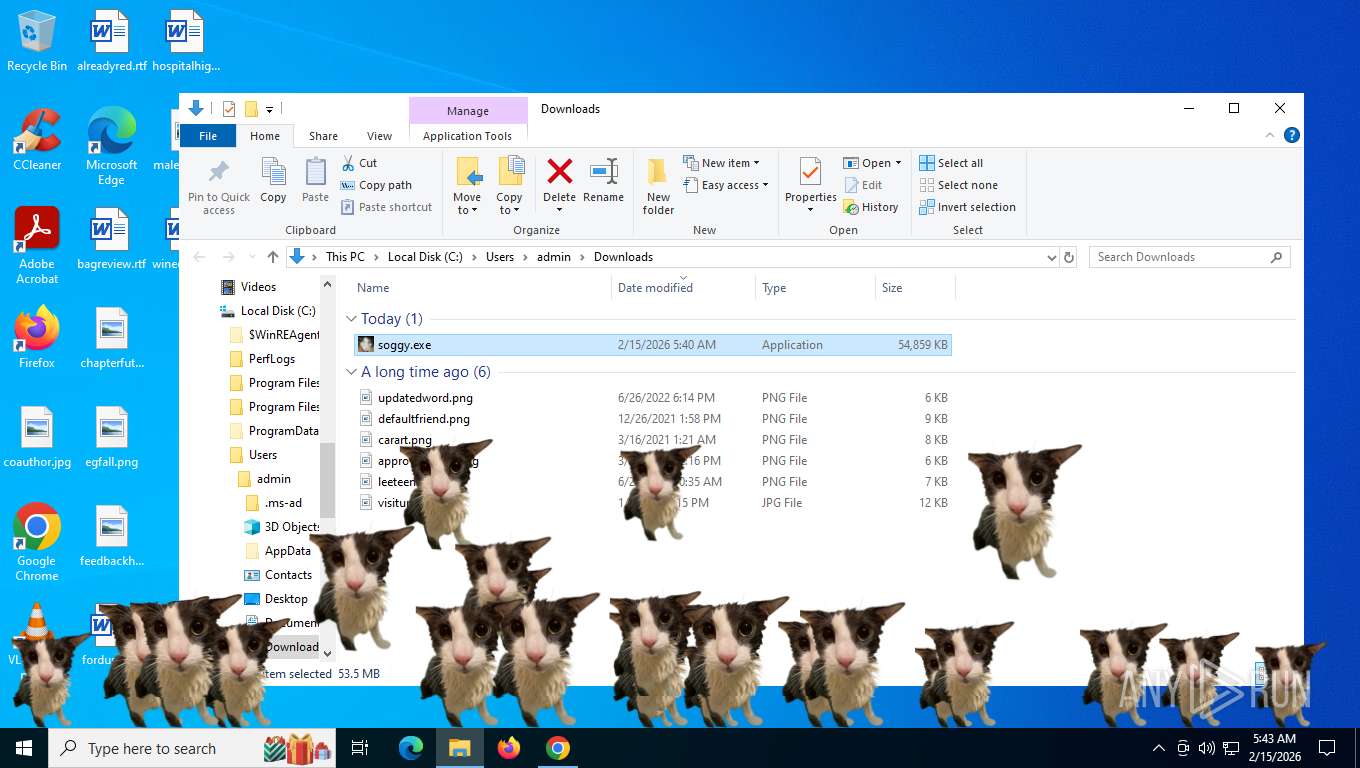This screenshot has height=768, width=1360.
Task: Click the Back navigation arrow
Action: 200,257
